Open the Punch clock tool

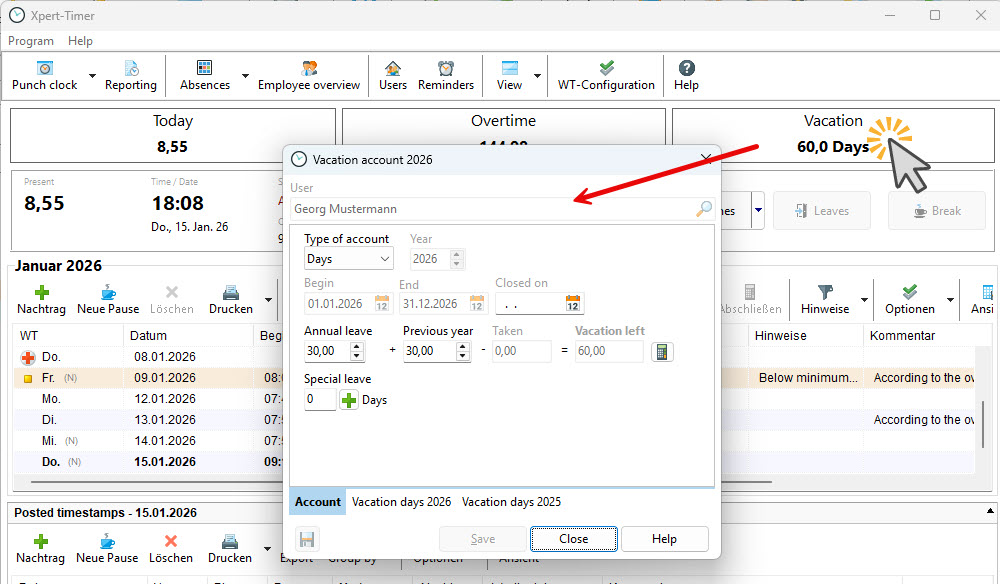point(44,76)
